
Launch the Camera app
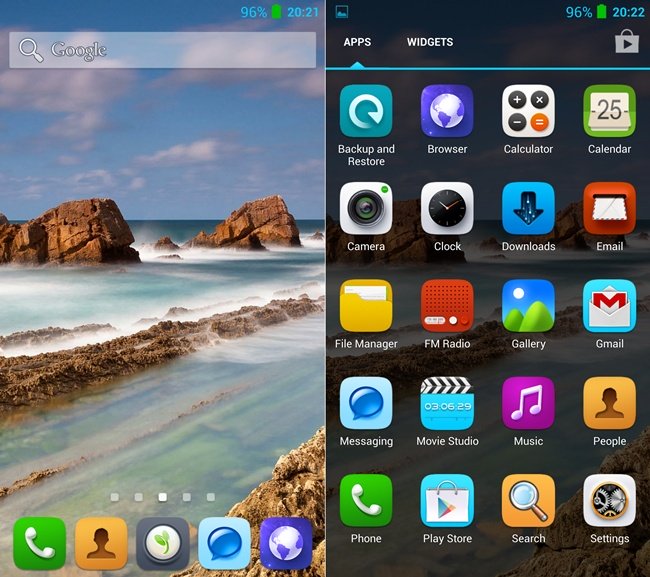point(366,208)
